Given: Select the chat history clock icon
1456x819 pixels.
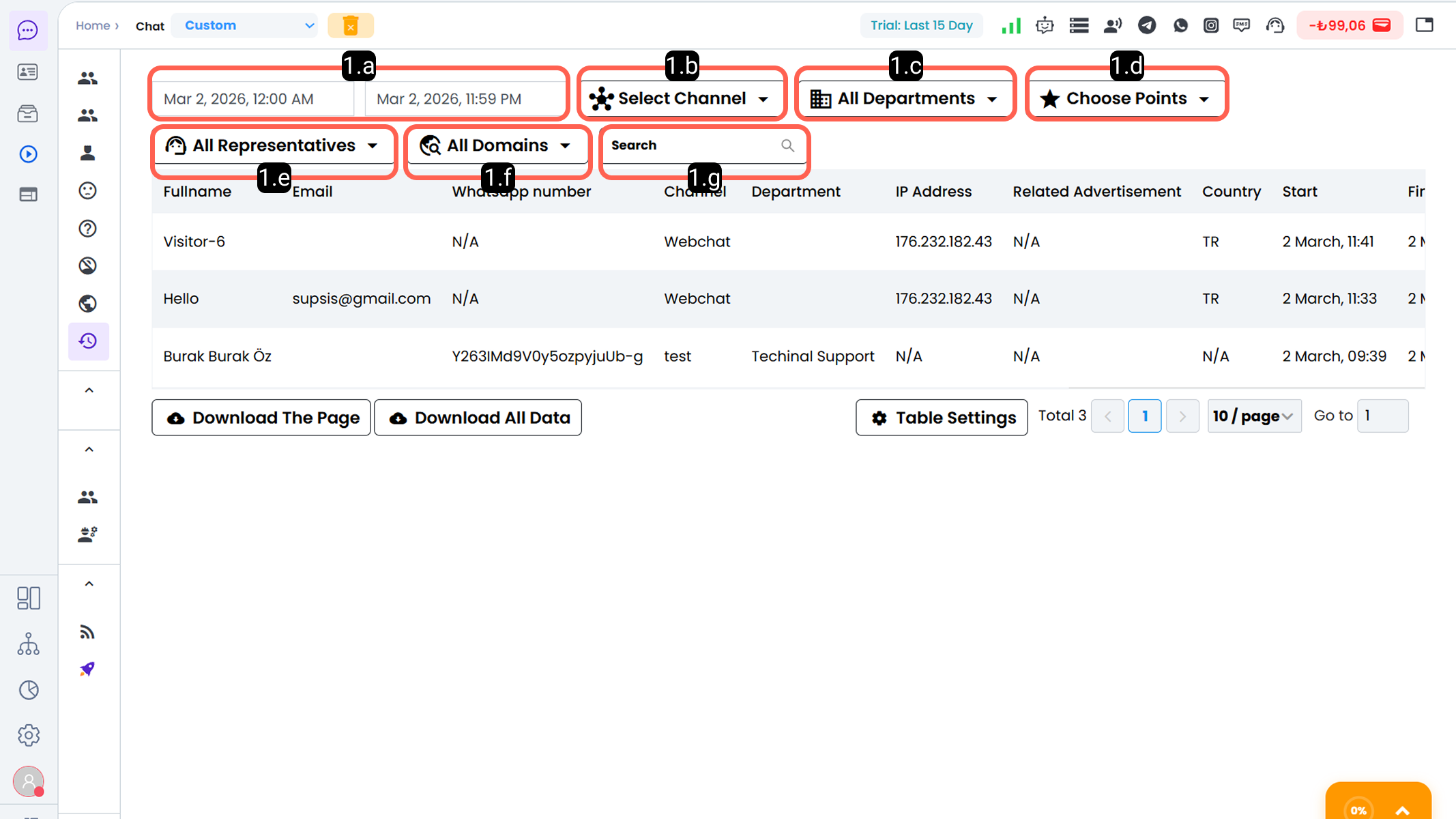Looking at the screenshot, I should pos(88,341).
